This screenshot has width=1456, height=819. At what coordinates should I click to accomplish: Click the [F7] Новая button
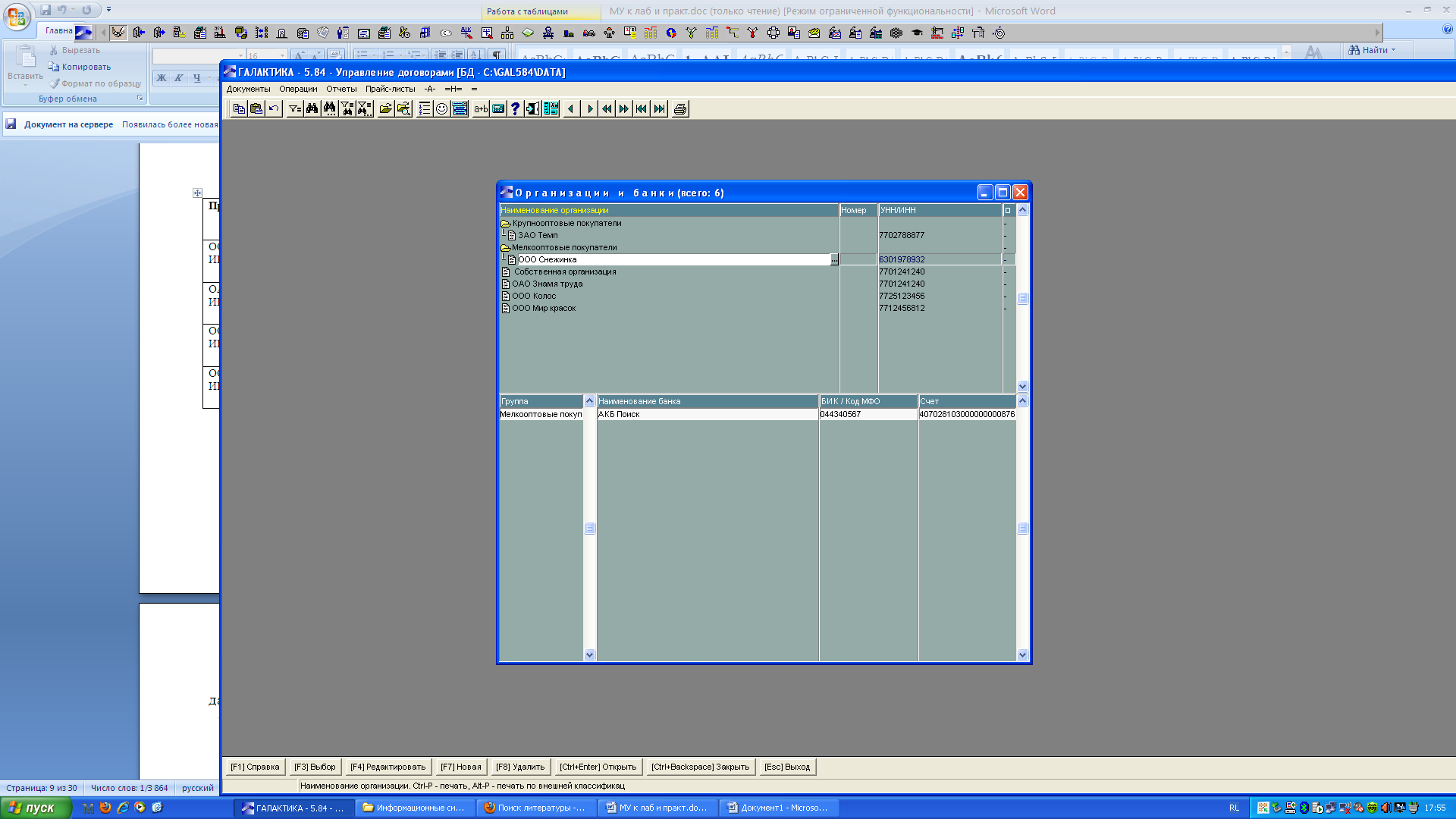[461, 767]
